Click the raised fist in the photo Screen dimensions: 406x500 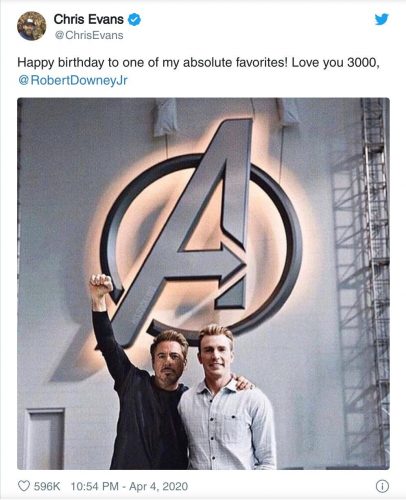tap(101, 285)
